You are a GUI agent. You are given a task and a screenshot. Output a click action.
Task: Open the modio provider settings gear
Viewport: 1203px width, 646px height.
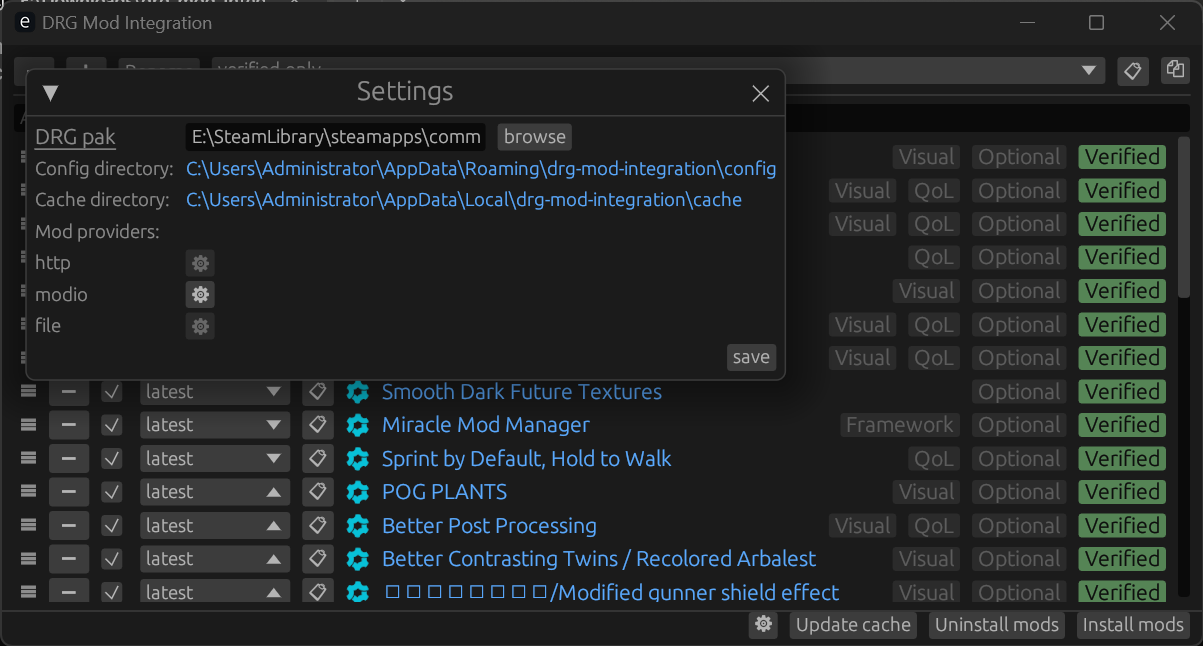tap(200, 295)
